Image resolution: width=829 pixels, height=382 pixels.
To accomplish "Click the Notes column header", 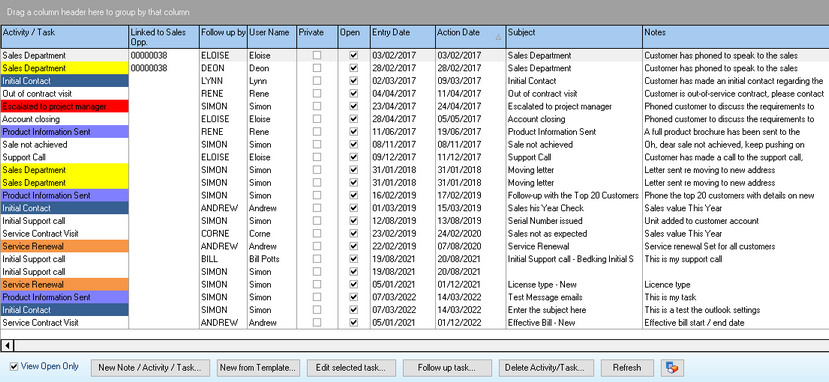I will pyautogui.click(x=735, y=37).
